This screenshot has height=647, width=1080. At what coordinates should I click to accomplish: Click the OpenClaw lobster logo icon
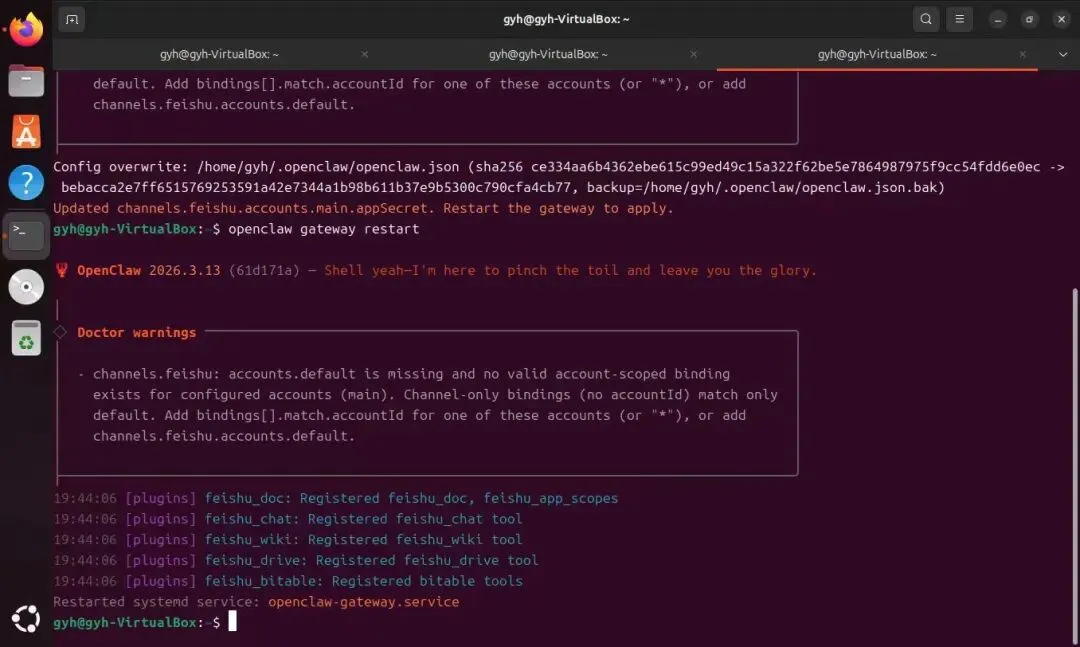pyautogui.click(x=61, y=270)
